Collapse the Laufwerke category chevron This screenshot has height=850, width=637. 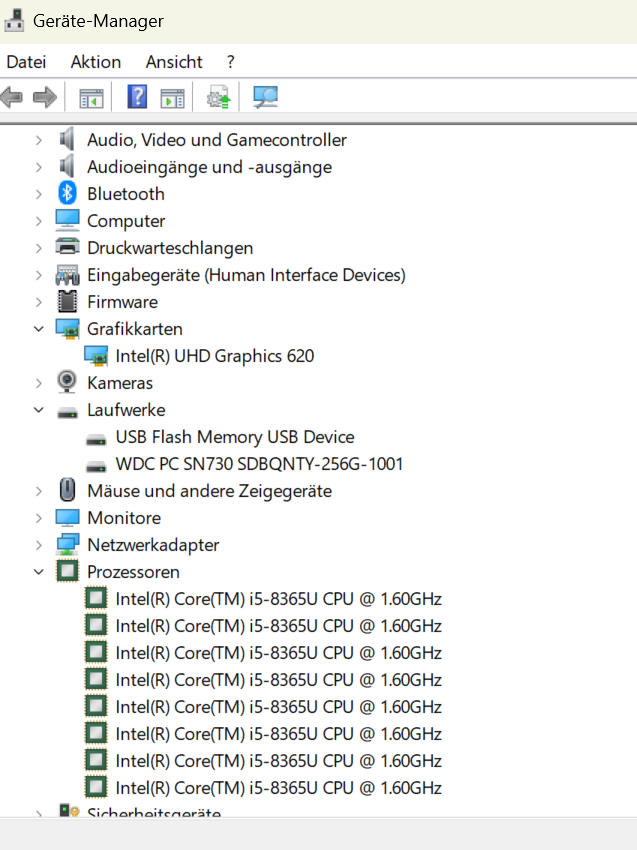click(x=38, y=410)
